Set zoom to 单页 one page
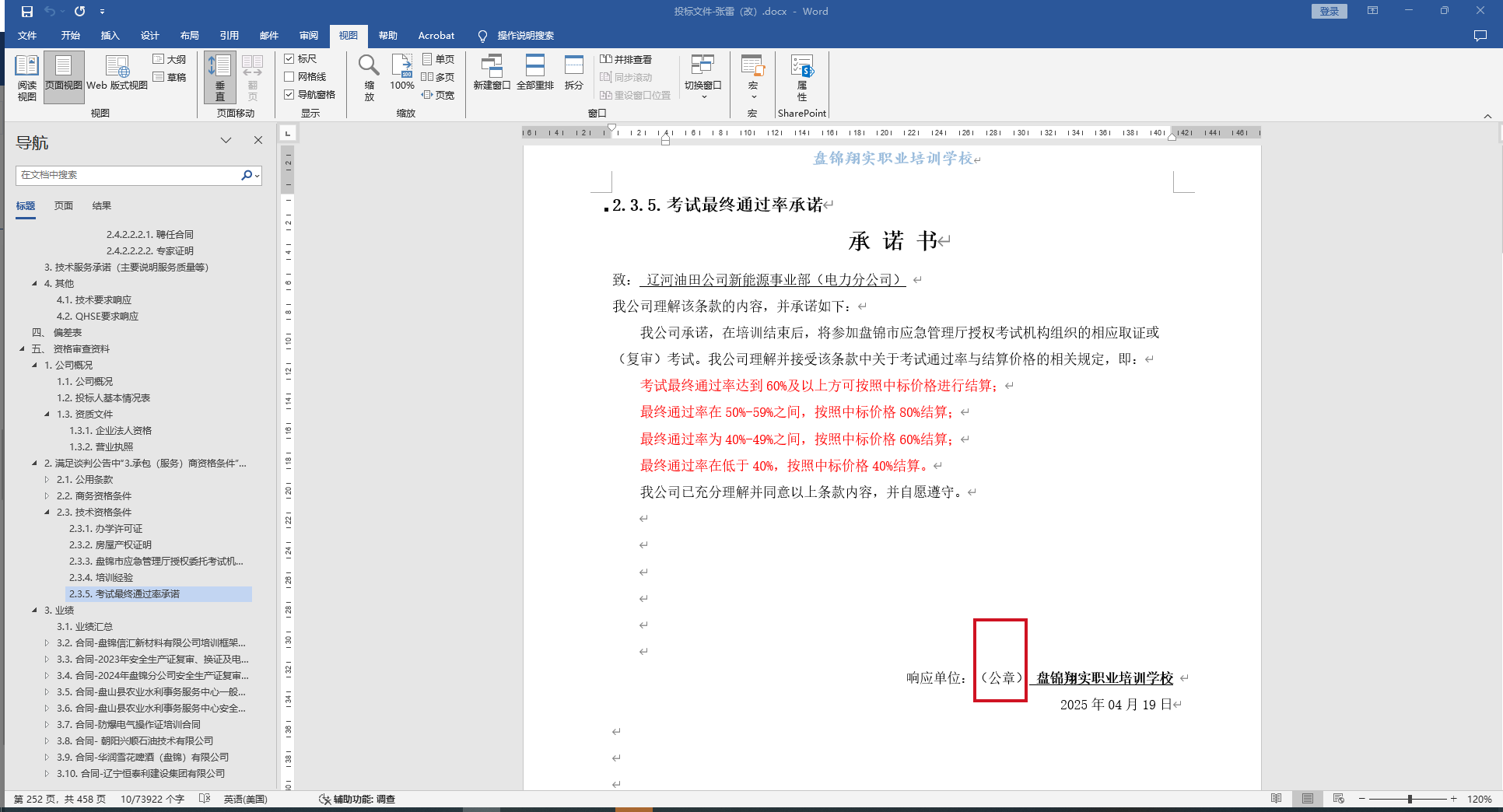This screenshot has width=1503, height=812. (x=438, y=59)
